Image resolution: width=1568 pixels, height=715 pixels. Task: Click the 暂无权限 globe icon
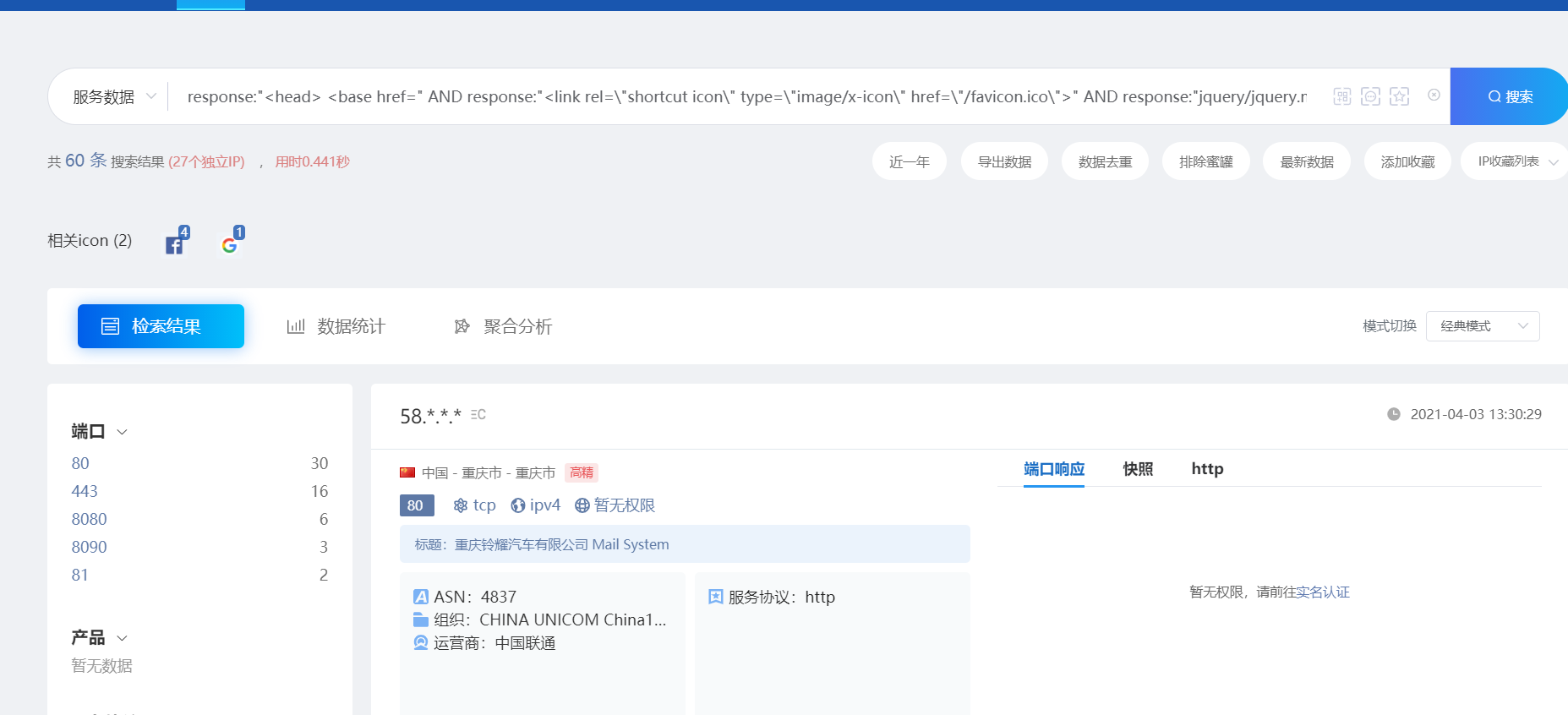coord(582,505)
